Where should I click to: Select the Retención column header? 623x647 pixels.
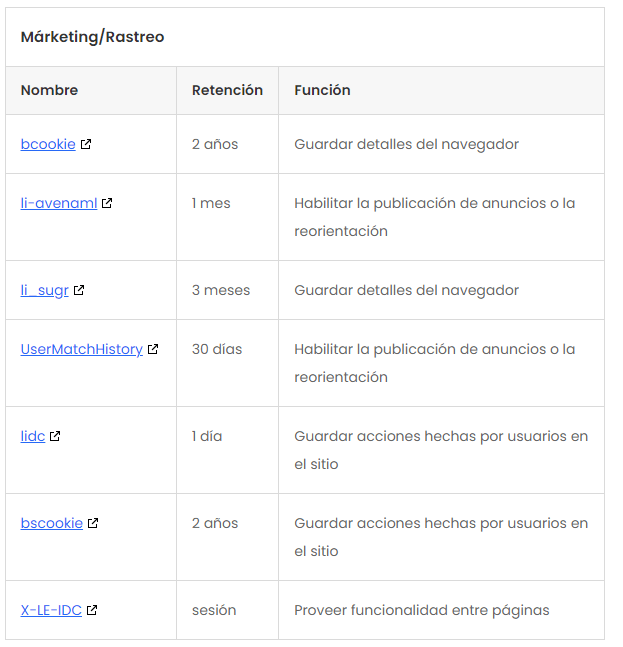[227, 90]
